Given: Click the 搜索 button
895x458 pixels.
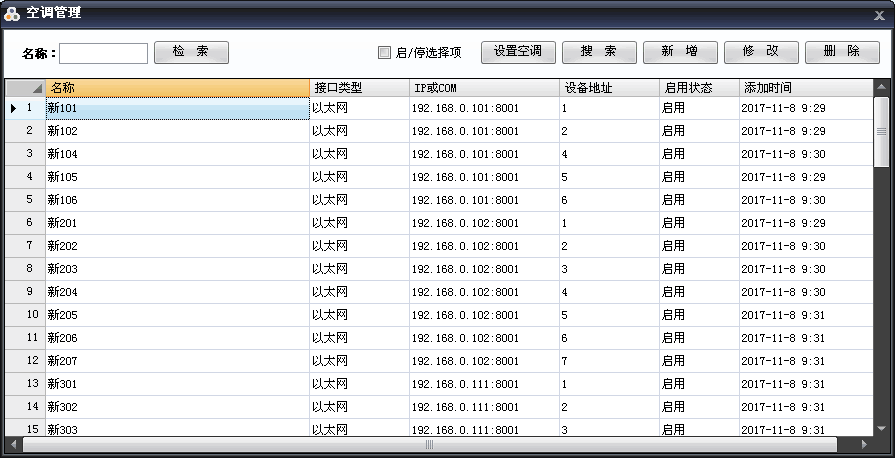Looking at the screenshot, I should (x=599, y=52).
